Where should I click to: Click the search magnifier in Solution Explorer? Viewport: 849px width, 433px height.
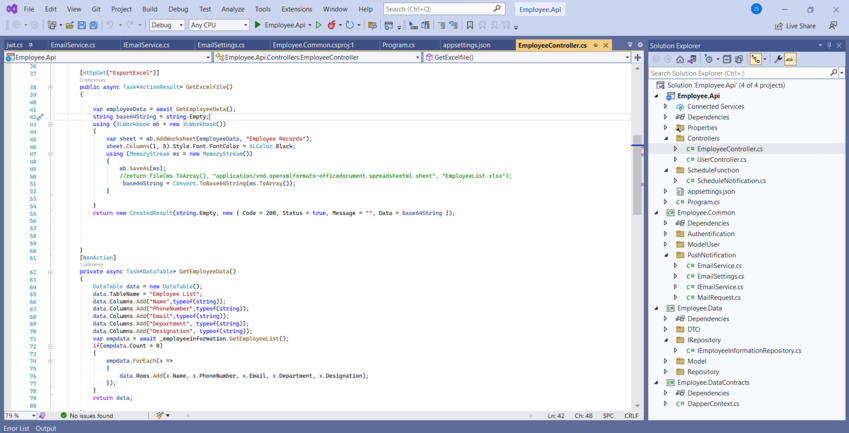pyautogui.click(x=834, y=73)
